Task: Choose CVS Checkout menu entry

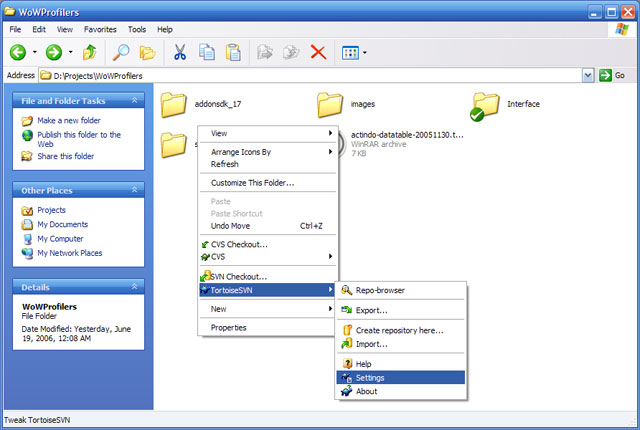Action: [x=268, y=244]
